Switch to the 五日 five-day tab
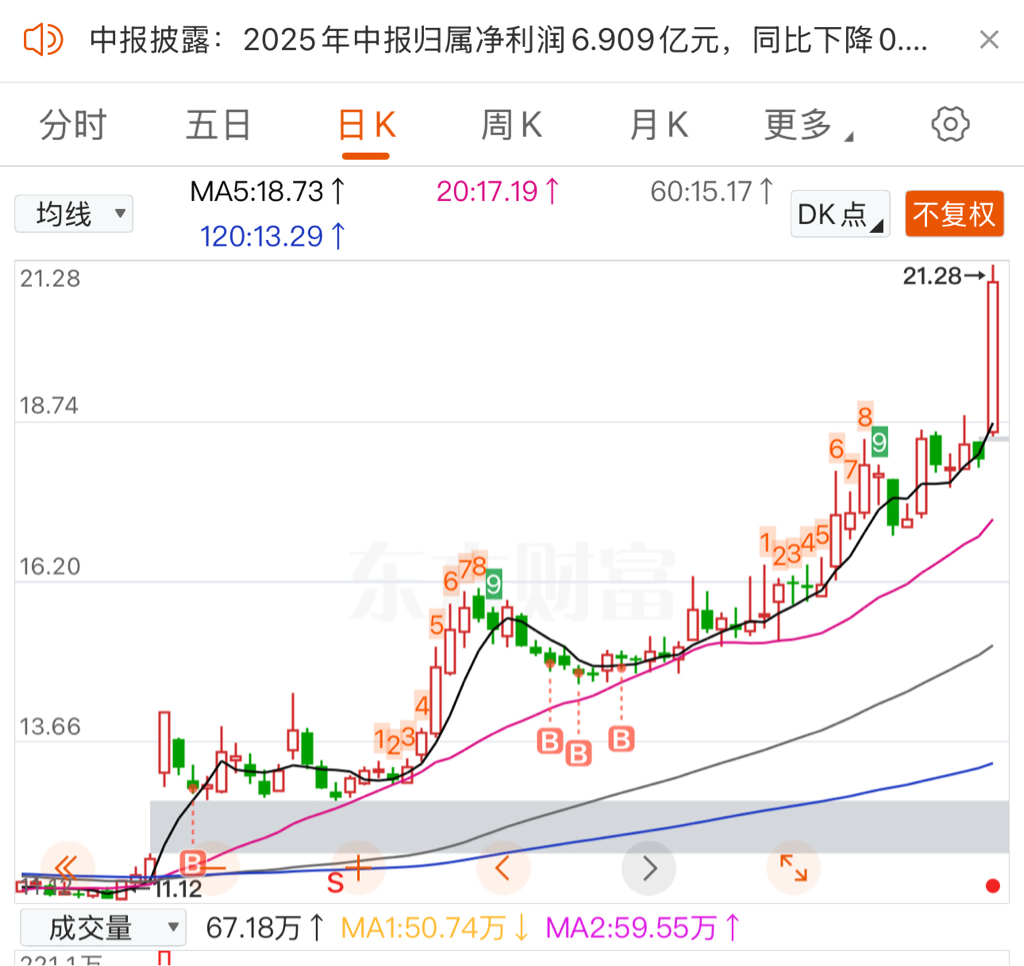 [218, 125]
